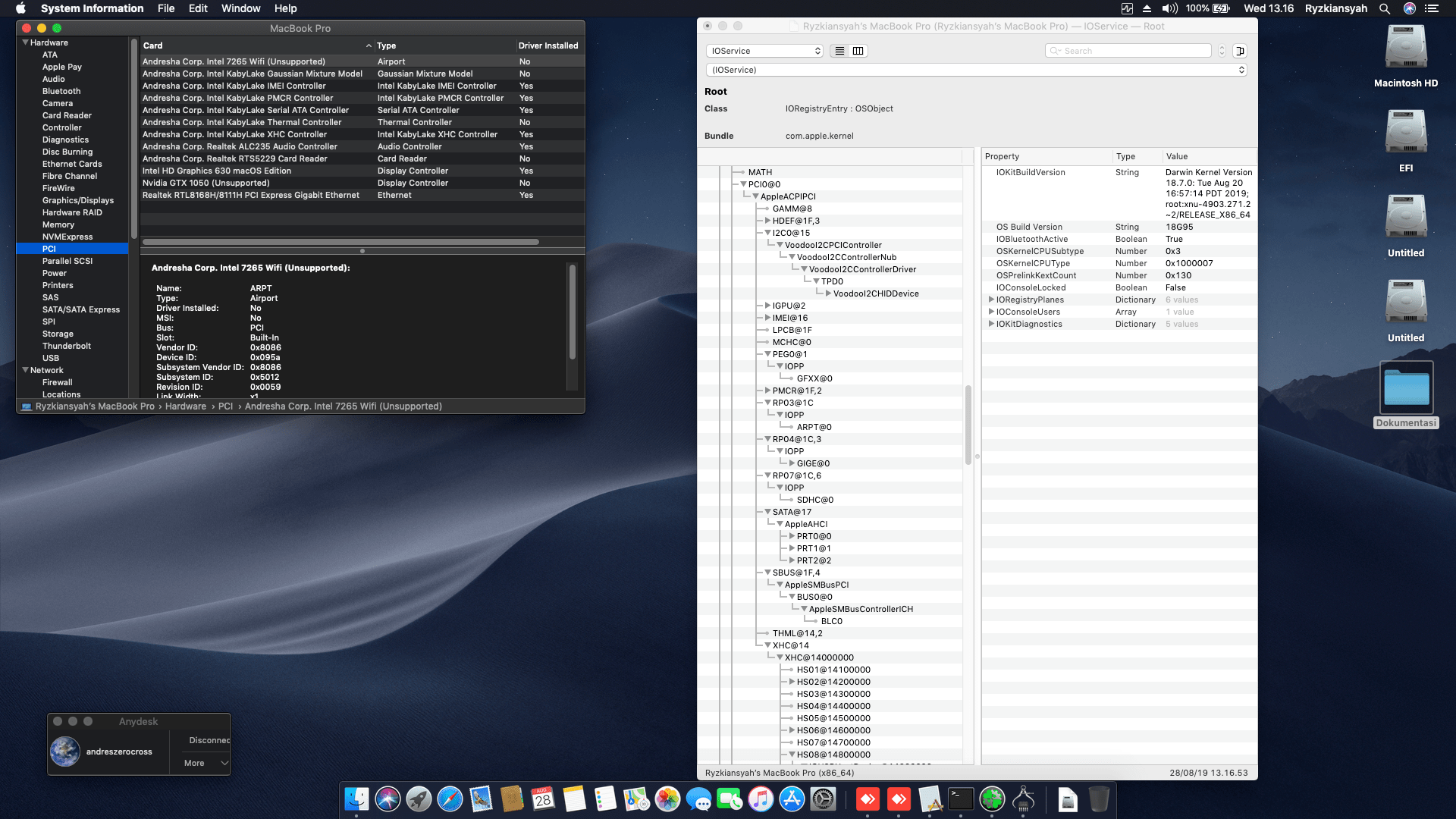This screenshot has width=1456, height=819.
Task: Toggle the IORegistryExplorer detail pane button
Action: [x=1240, y=51]
